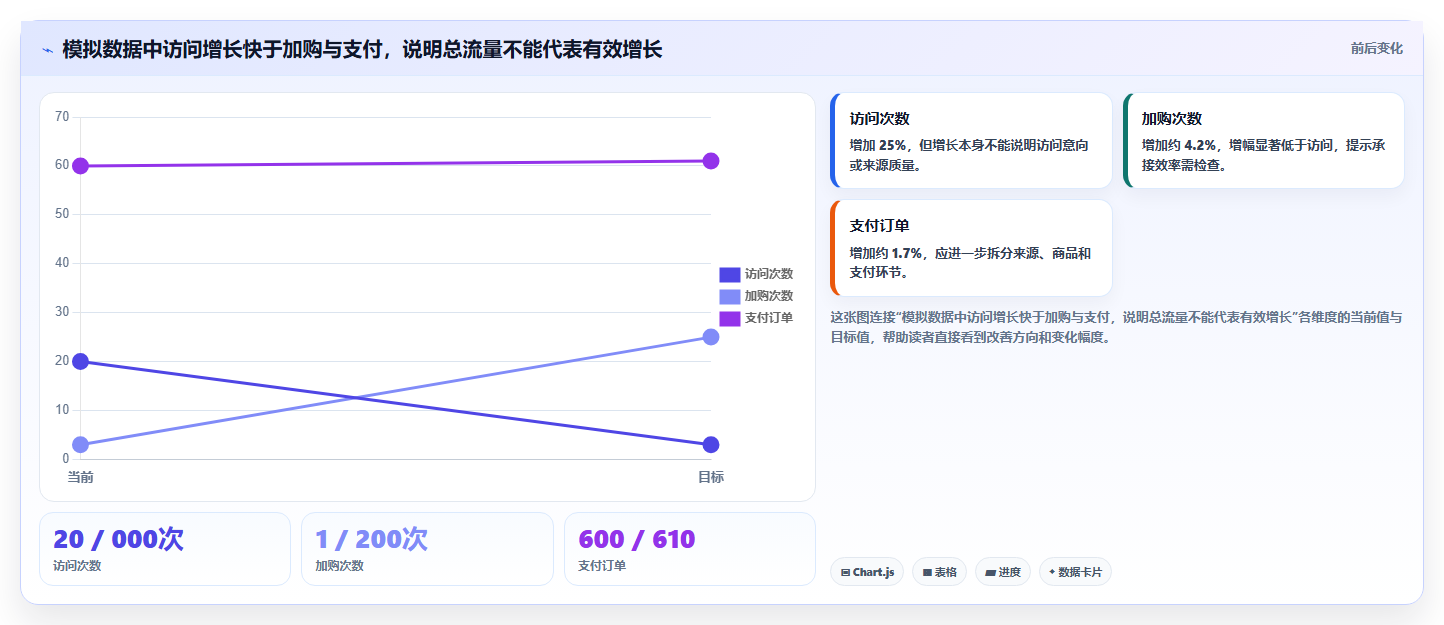Viewport: 1444px width, 625px height.
Task: Select the 600 / 610 stat card
Action: (690, 549)
